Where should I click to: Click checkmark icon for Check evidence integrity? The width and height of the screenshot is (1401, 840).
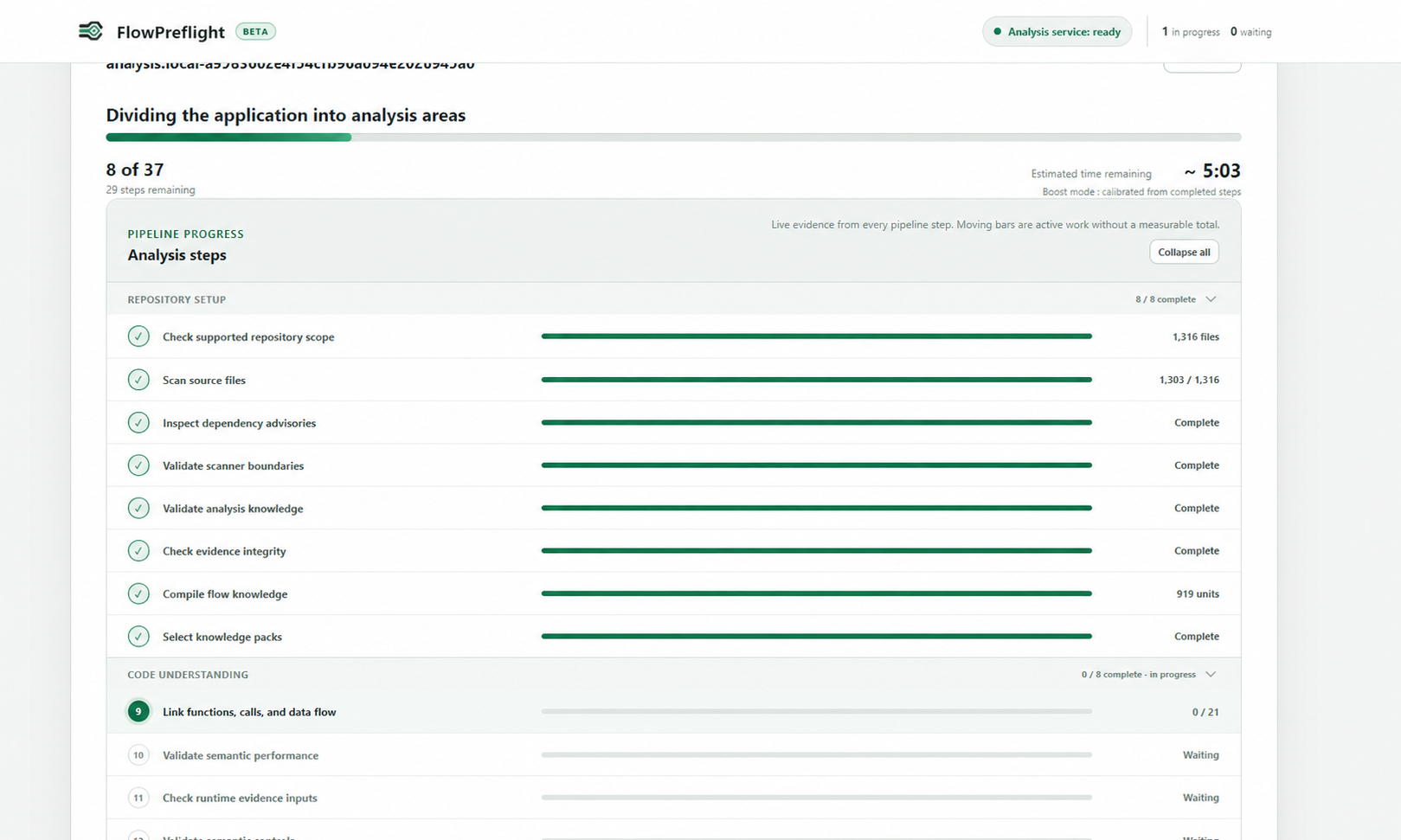coord(138,550)
